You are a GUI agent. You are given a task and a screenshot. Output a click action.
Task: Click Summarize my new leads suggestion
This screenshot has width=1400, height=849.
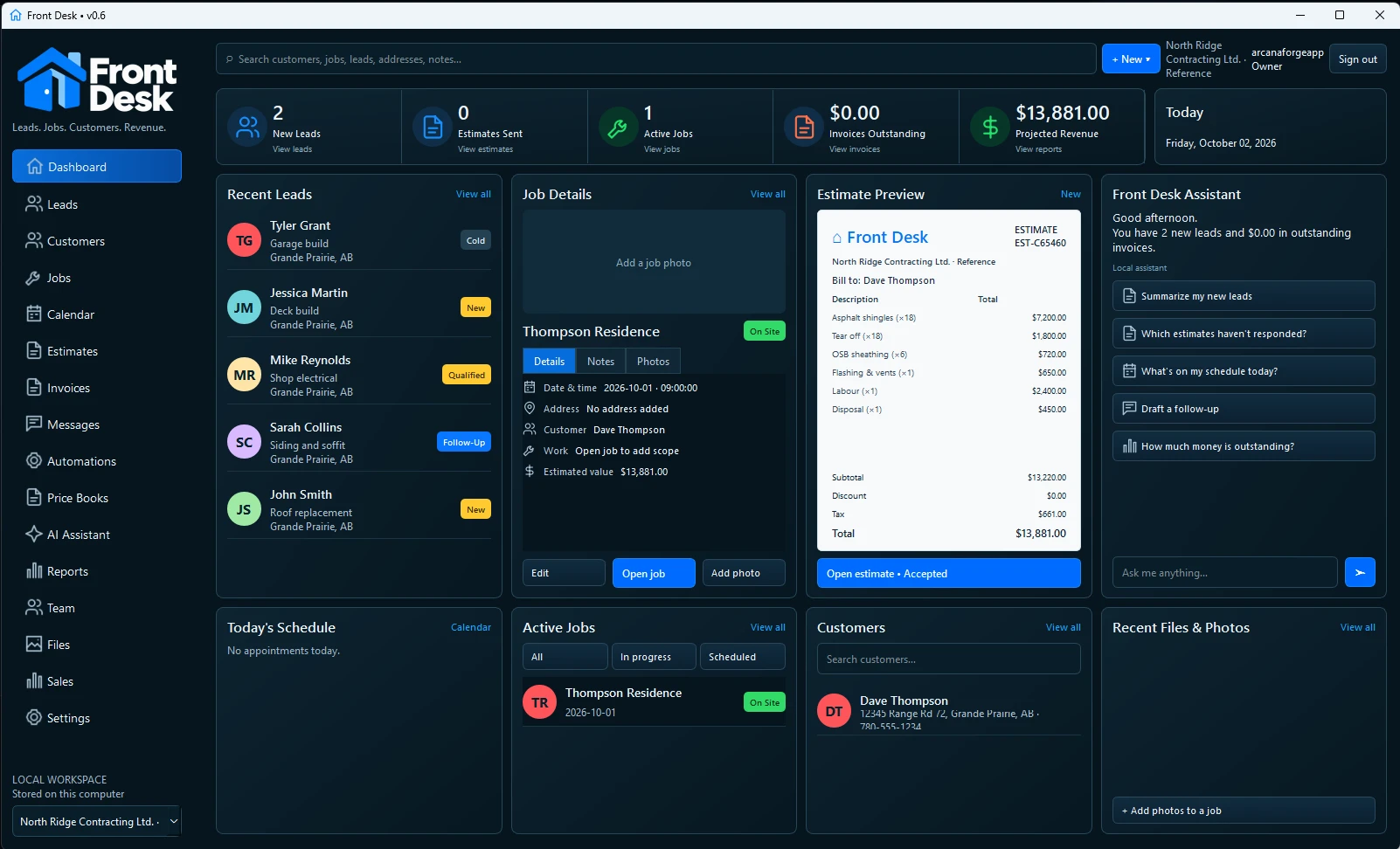(1244, 295)
